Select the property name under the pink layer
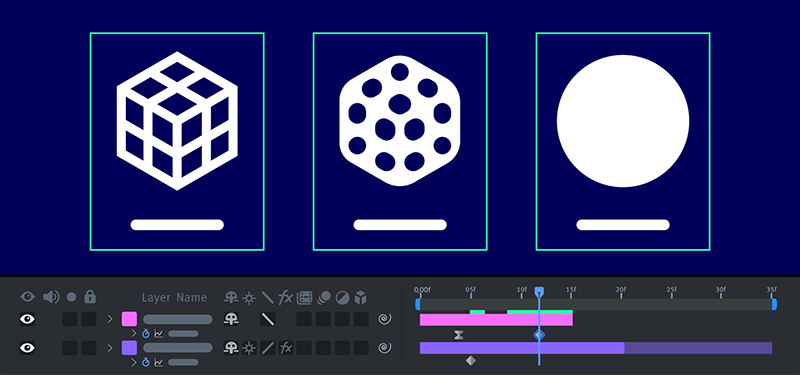This screenshot has width=800, height=375. pyautogui.click(x=183, y=334)
